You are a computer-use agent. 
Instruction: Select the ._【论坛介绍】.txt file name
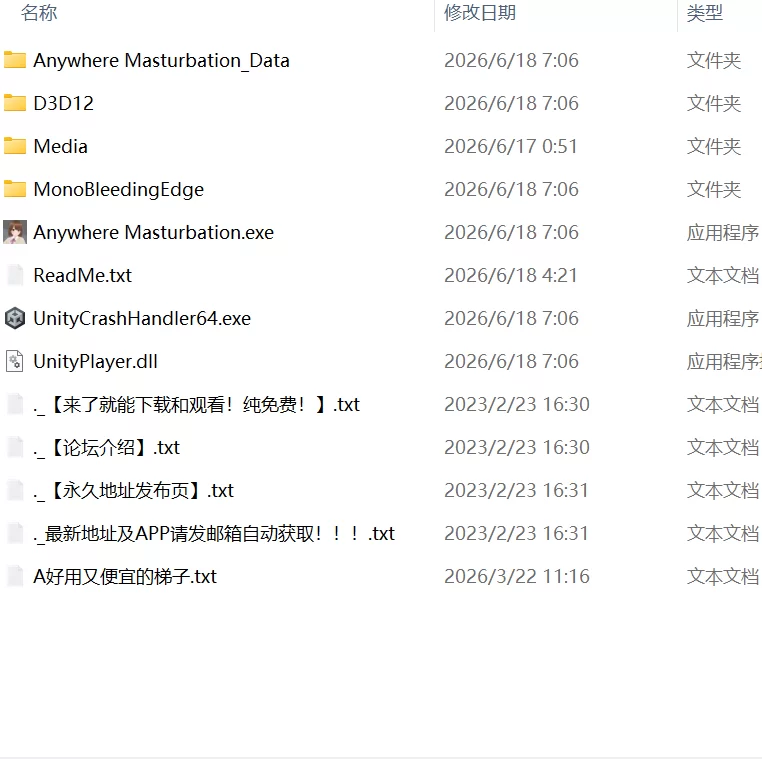[x=106, y=448]
